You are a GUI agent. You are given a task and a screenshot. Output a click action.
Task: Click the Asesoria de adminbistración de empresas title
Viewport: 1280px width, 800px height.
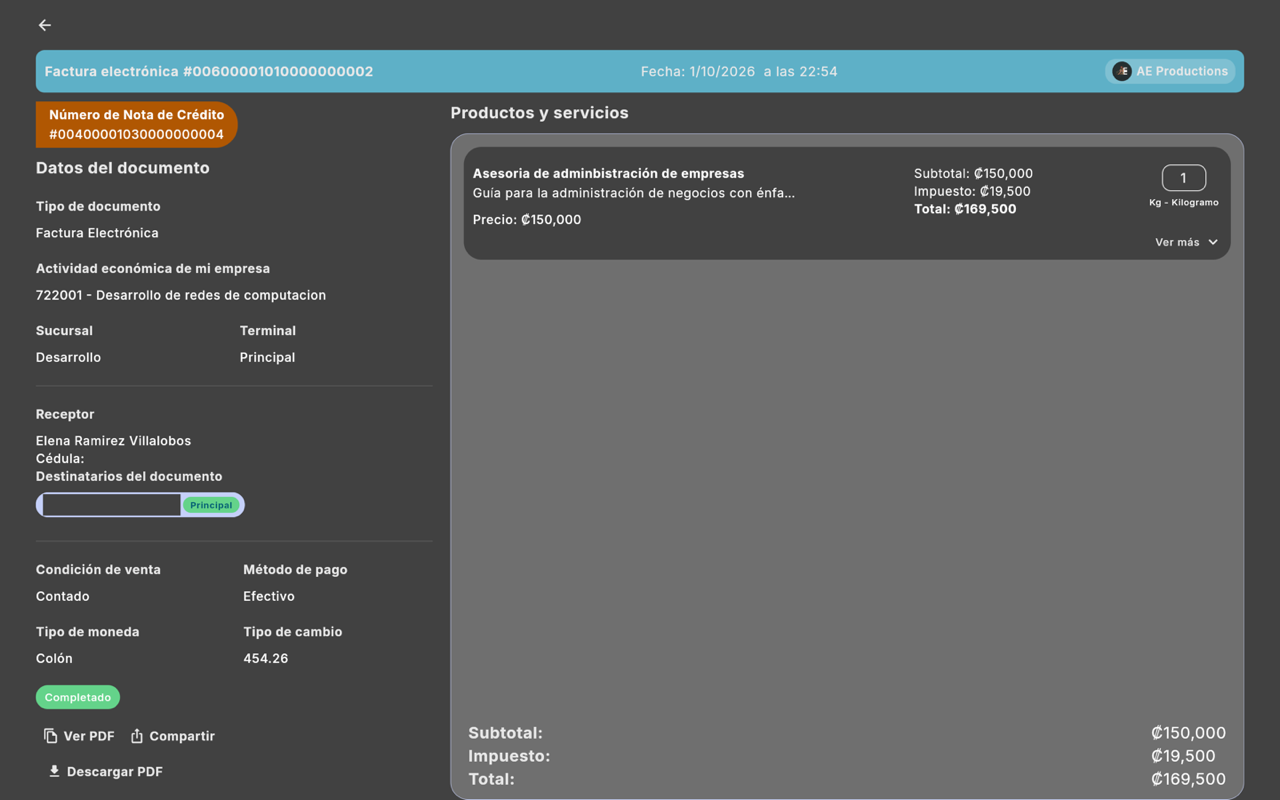[608, 174]
